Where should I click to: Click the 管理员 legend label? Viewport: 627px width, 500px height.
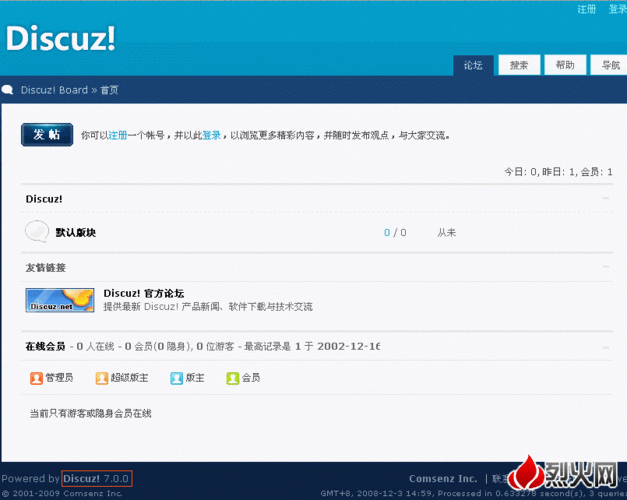[x=59, y=378]
